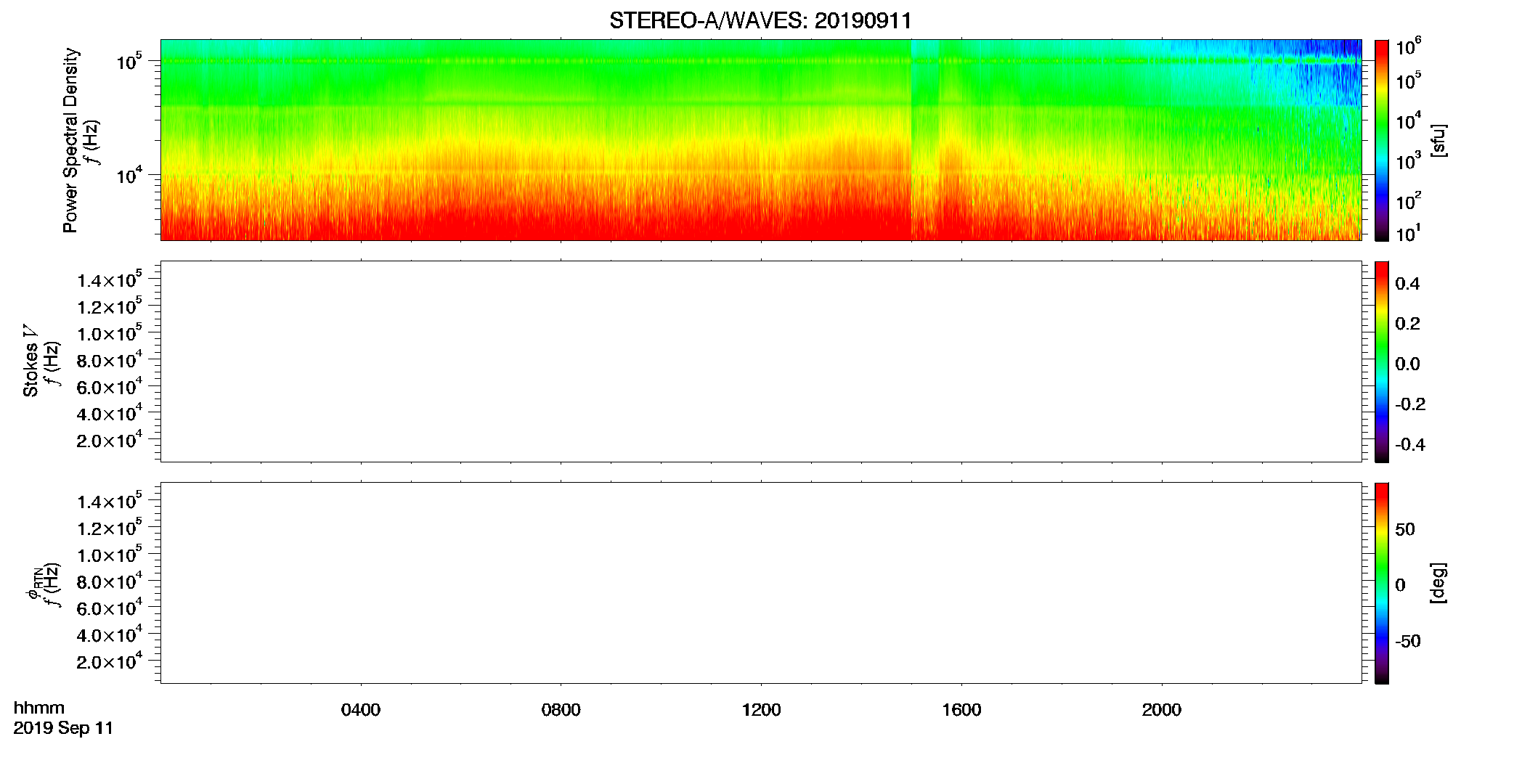
Task: Click the 0.0 label on the Stokes V color bar
Action: click(x=1407, y=364)
